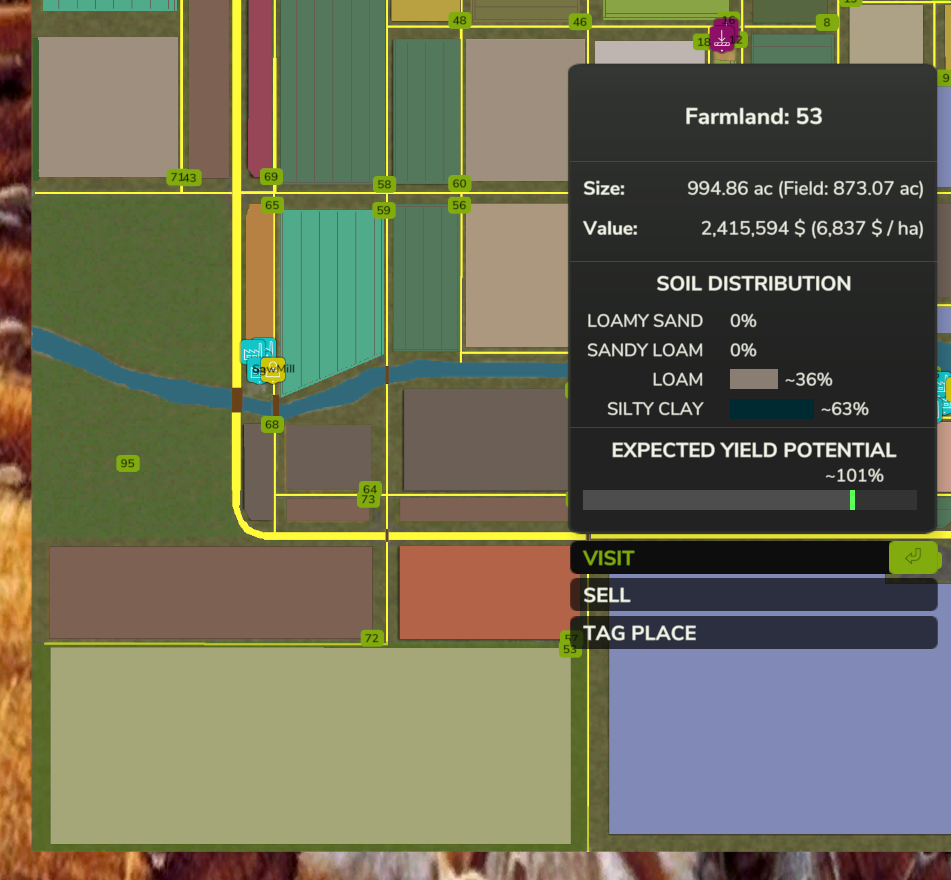
Task: Pick farmland number 58
Action: point(384,184)
